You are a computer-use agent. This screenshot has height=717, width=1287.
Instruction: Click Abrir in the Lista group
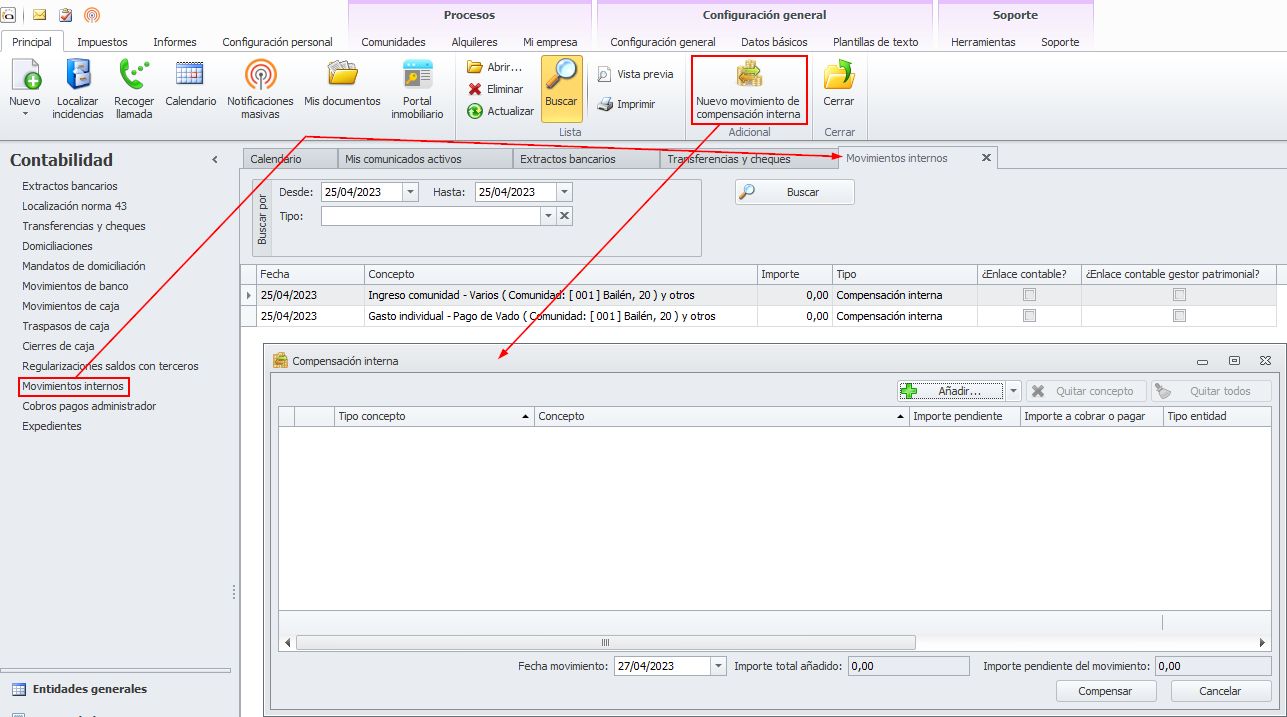click(x=495, y=67)
